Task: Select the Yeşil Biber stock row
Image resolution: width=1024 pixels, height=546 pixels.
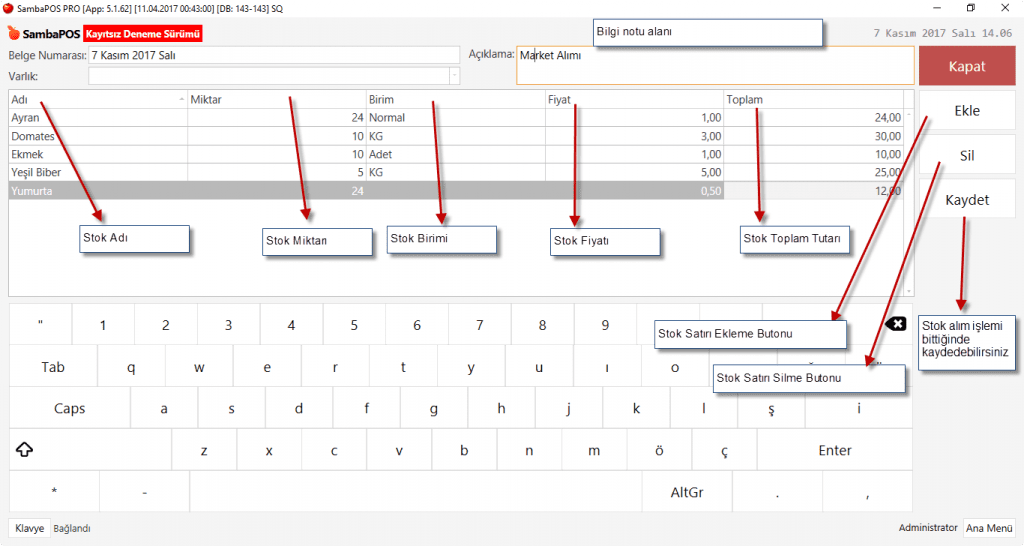Action: [x=98, y=172]
